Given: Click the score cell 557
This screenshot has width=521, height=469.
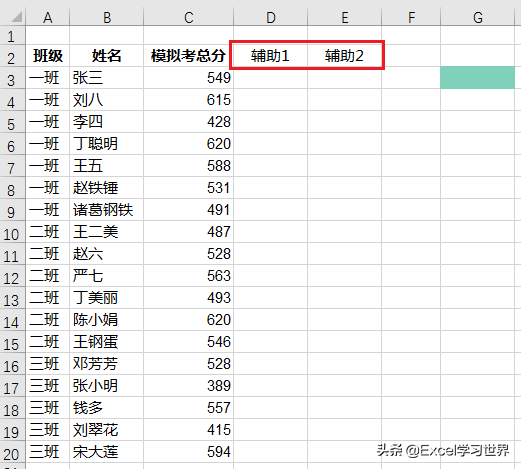Looking at the screenshot, I should click(x=189, y=408).
